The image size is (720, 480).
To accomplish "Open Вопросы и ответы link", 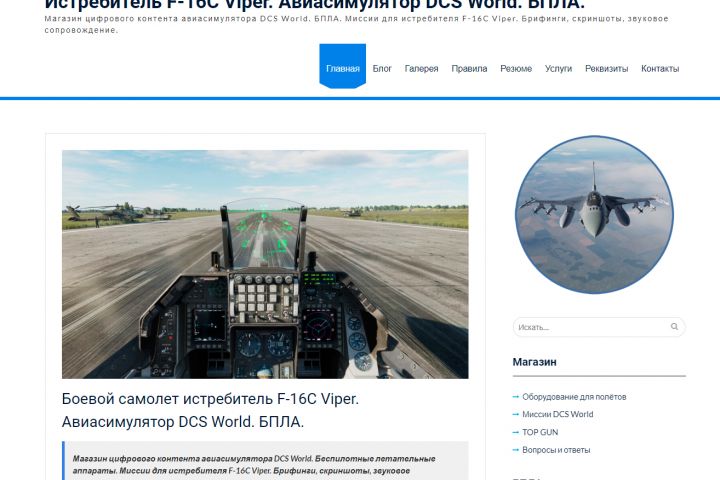I will coord(556,450).
